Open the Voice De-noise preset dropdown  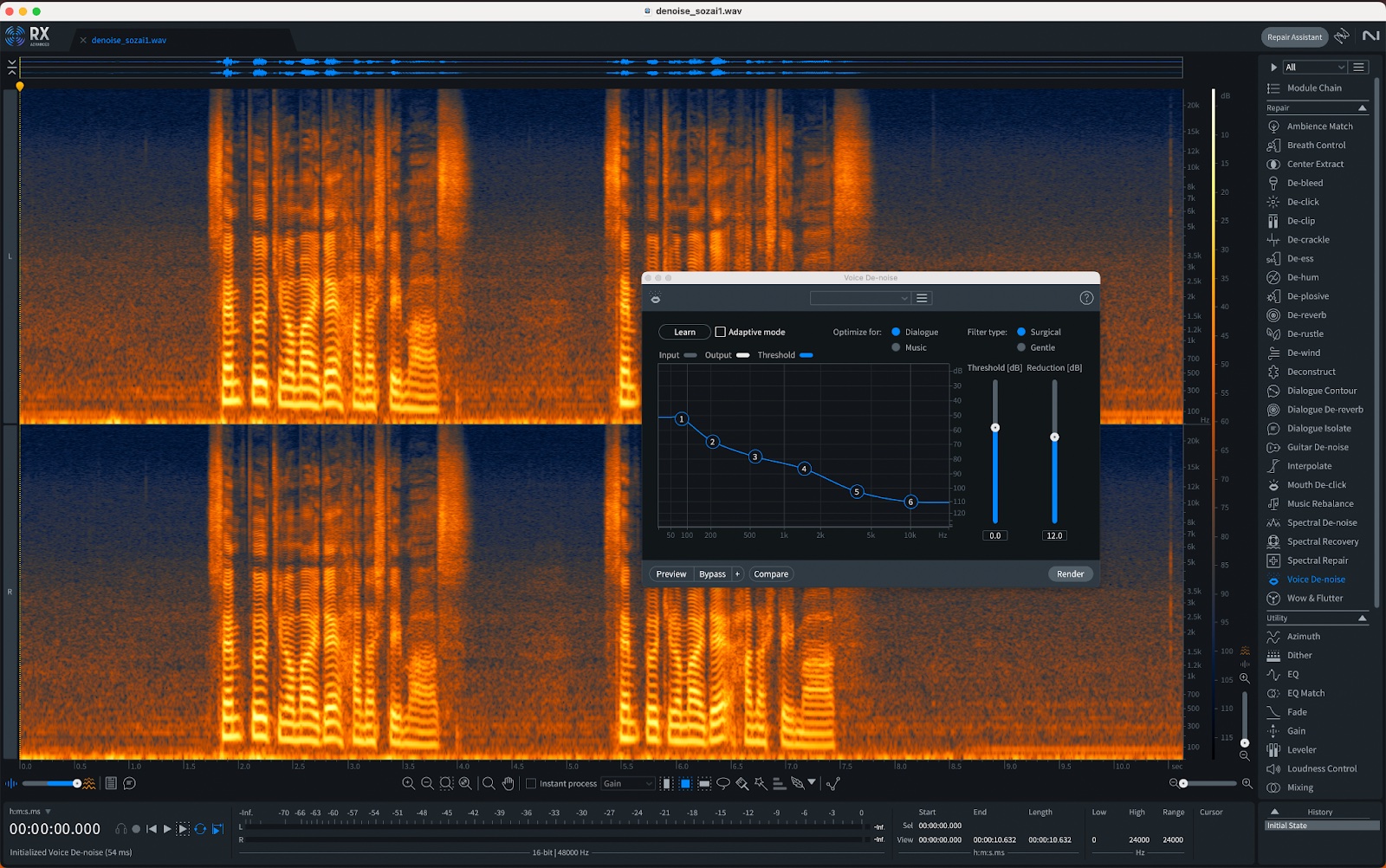click(859, 298)
